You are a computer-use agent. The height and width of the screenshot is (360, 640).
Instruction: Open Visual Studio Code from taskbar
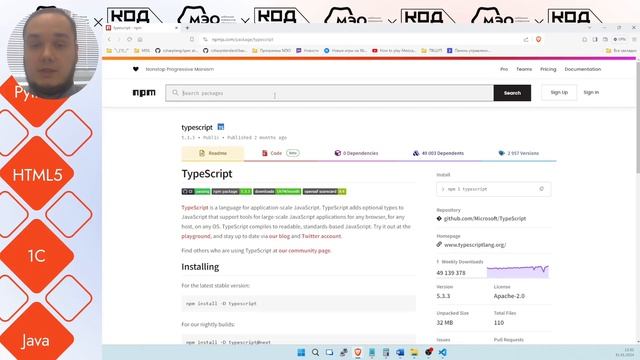pos(442,352)
